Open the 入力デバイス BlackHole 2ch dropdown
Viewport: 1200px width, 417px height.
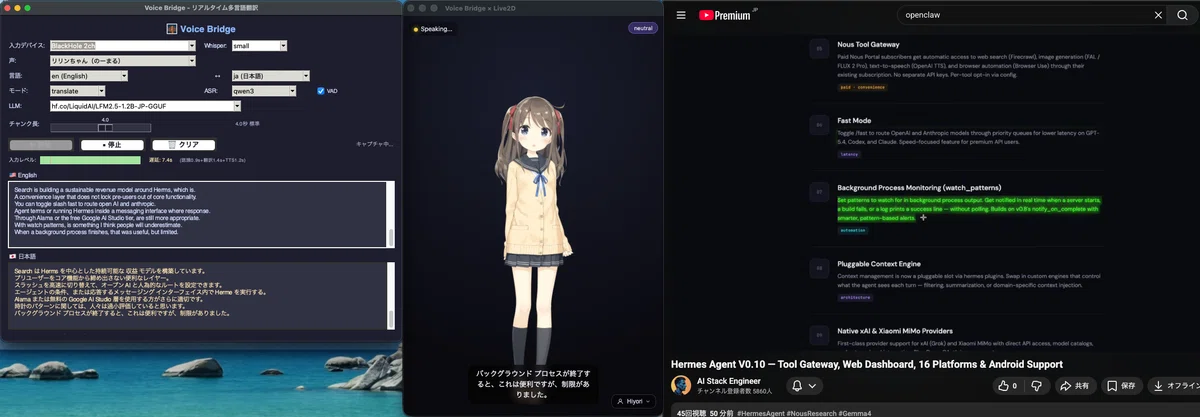122,46
